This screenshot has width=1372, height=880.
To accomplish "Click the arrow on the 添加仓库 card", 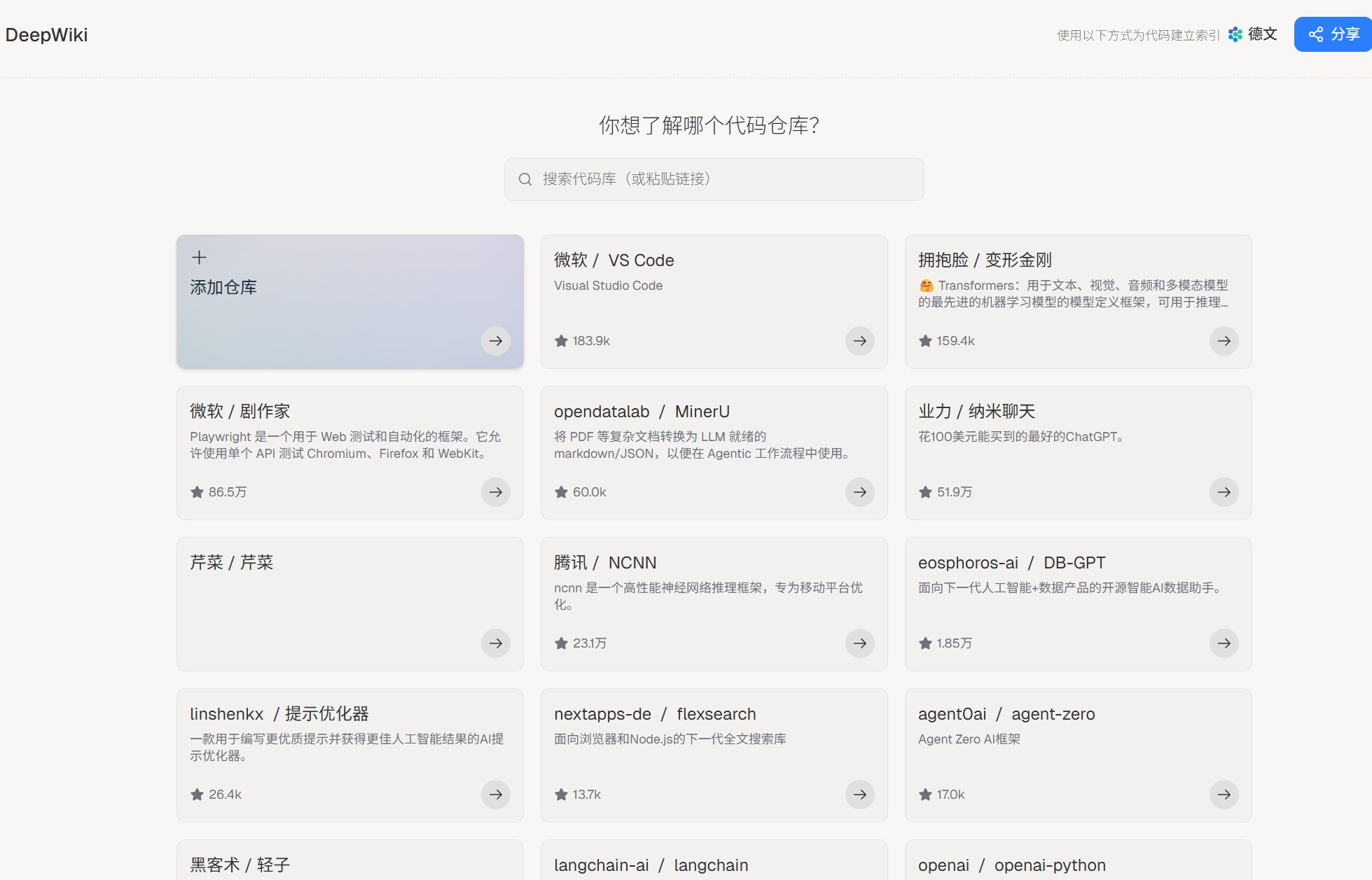I will pyautogui.click(x=496, y=341).
